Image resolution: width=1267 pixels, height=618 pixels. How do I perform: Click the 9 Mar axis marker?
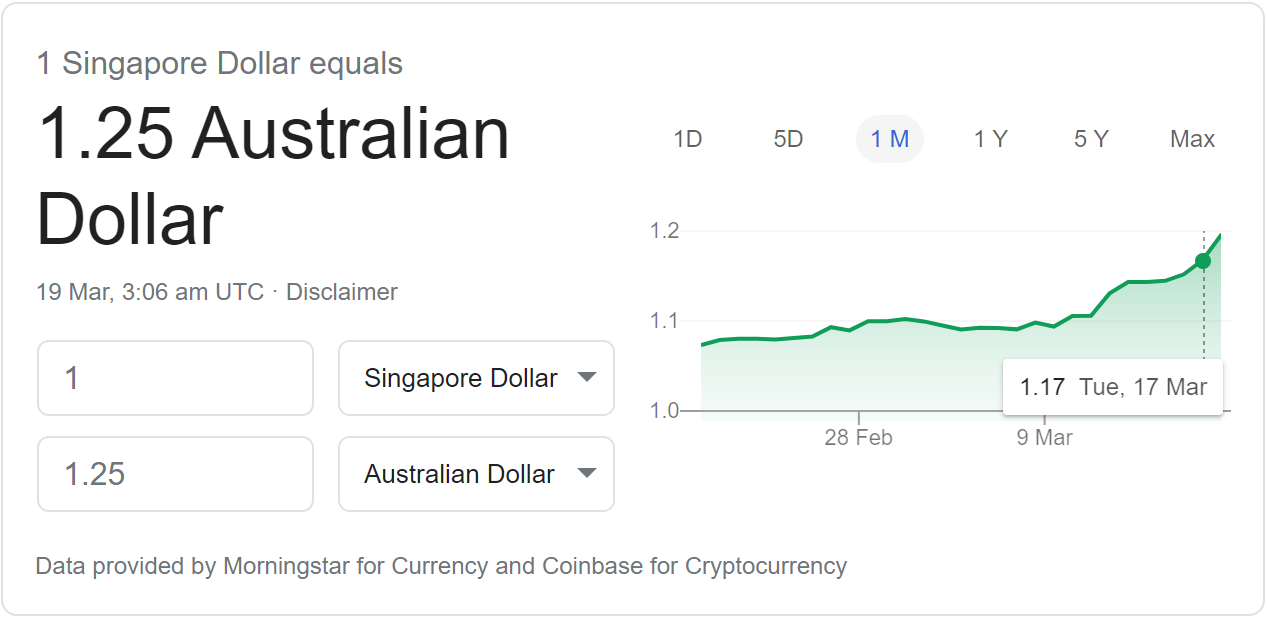(1045, 437)
